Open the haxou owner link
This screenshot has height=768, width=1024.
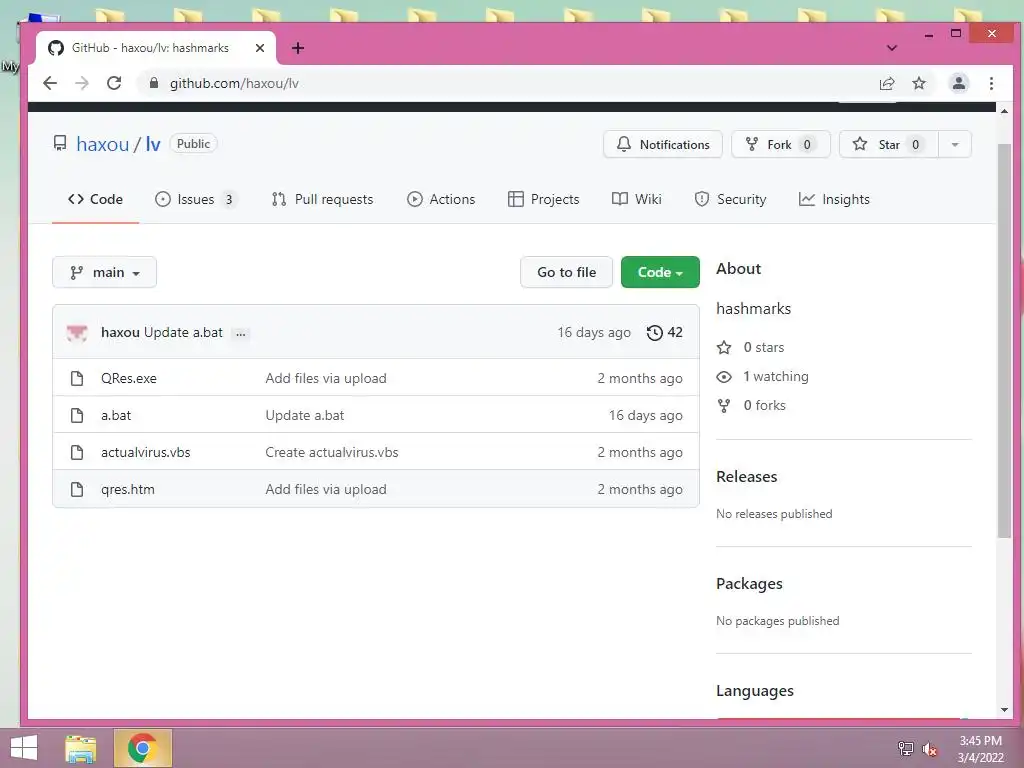[x=103, y=144]
